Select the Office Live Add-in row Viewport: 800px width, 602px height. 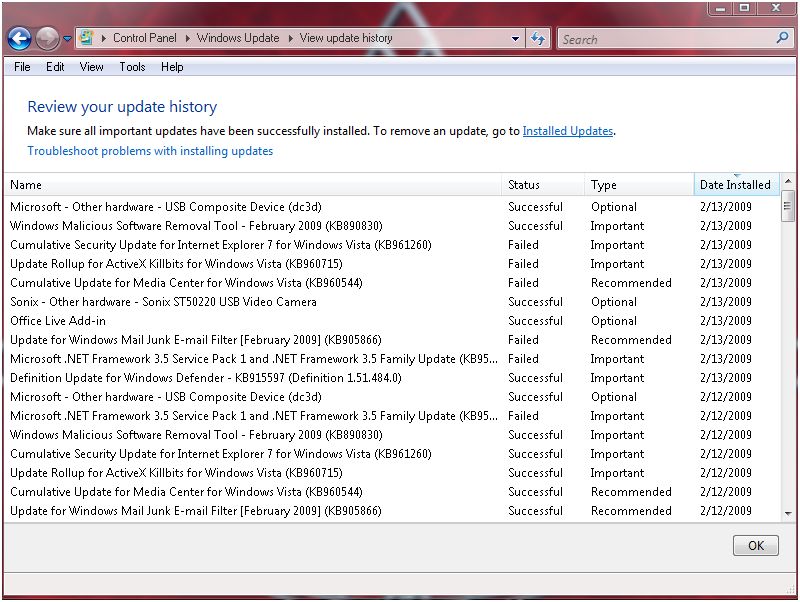[392, 321]
